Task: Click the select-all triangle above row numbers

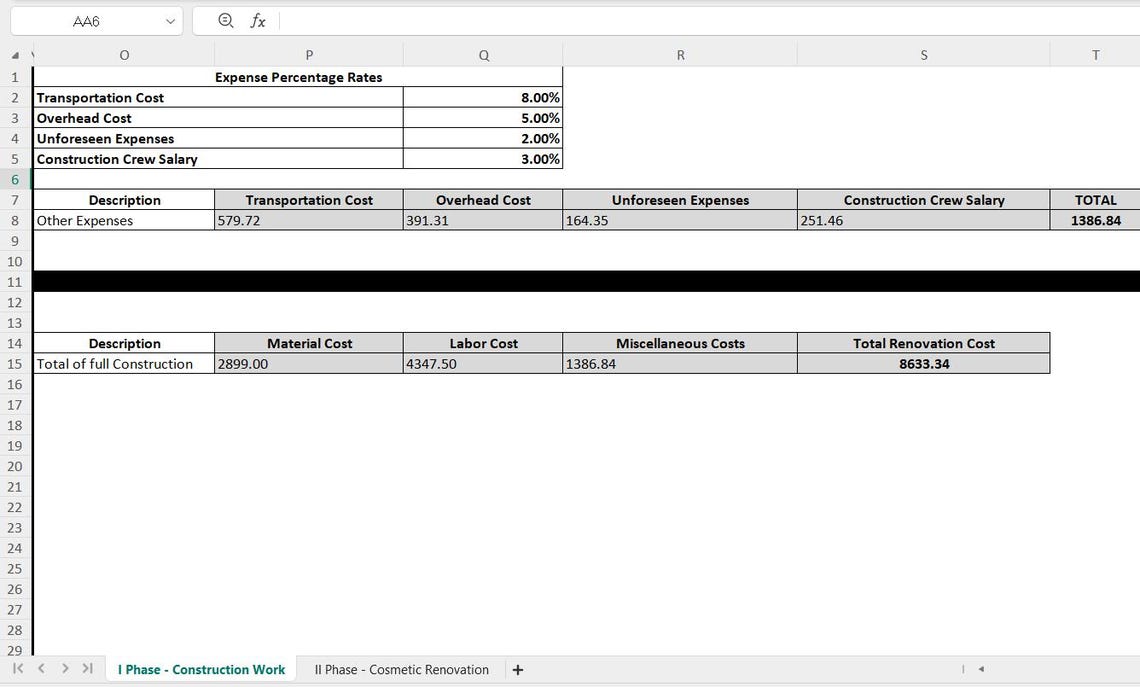Action: point(14,54)
